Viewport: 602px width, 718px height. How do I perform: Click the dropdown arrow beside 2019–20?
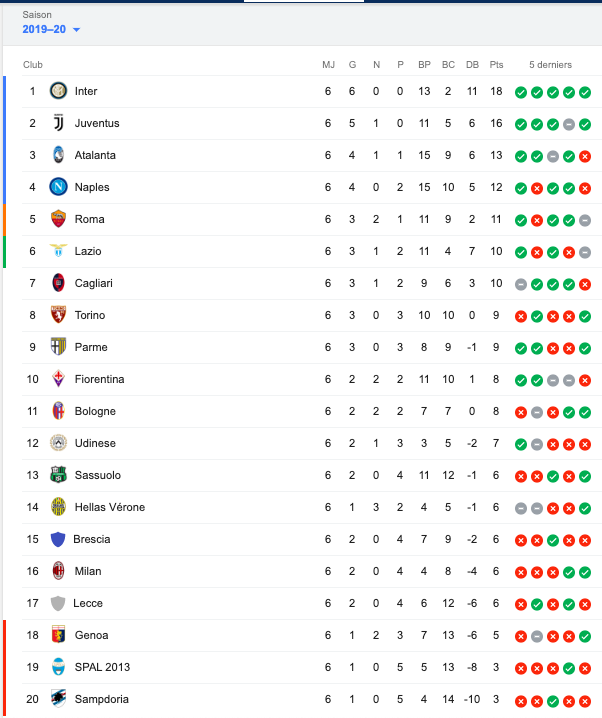76,30
